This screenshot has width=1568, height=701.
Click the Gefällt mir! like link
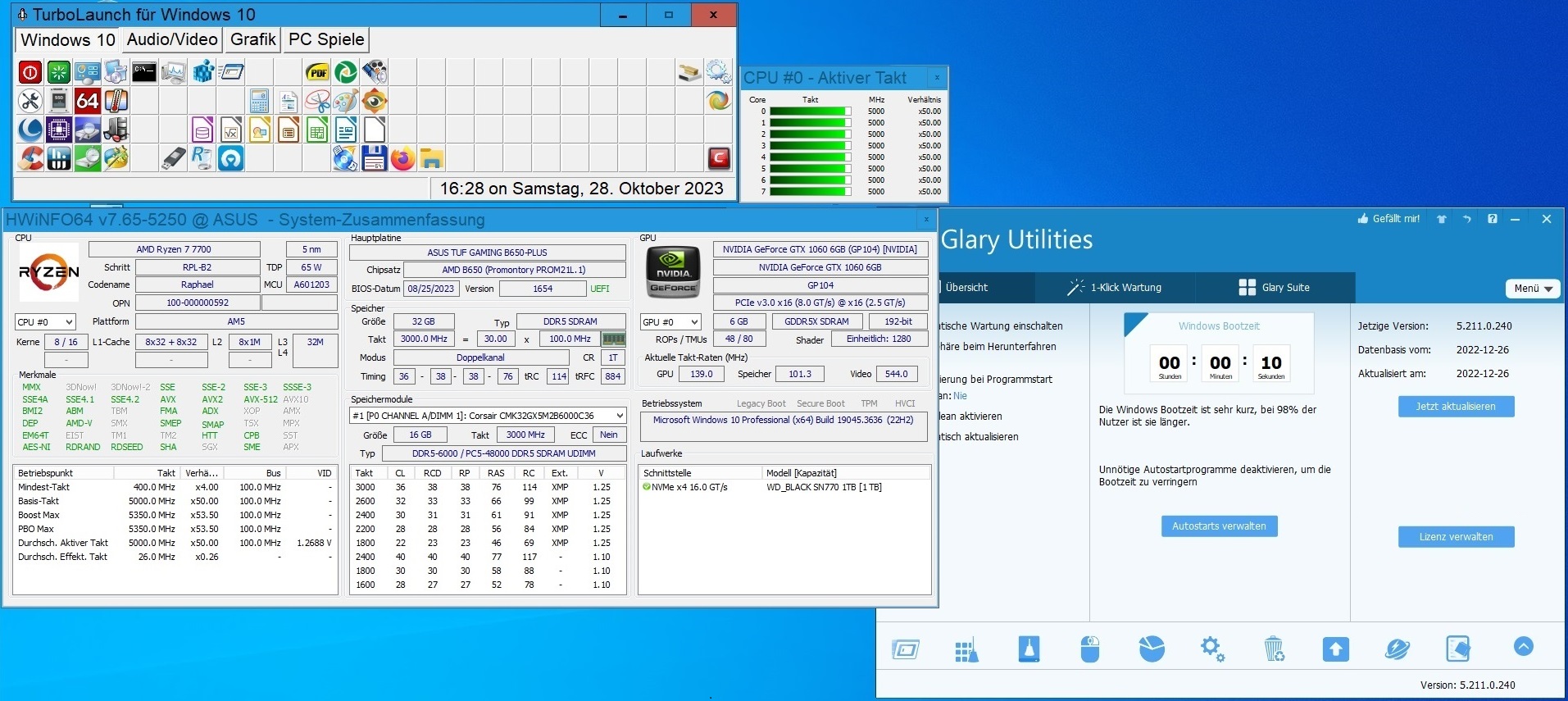(1388, 219)
